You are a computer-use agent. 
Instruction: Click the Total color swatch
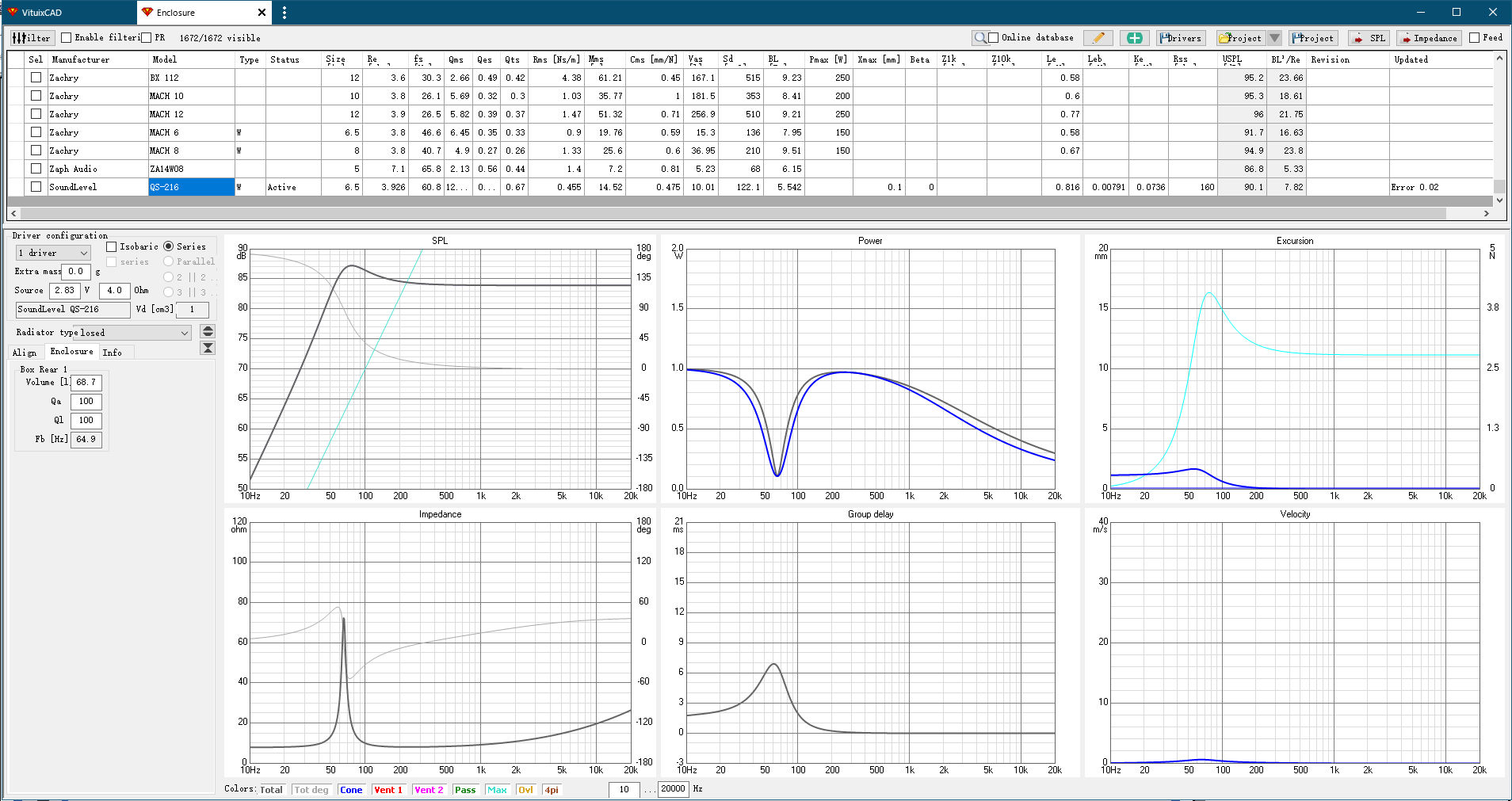tap(271, 790)
